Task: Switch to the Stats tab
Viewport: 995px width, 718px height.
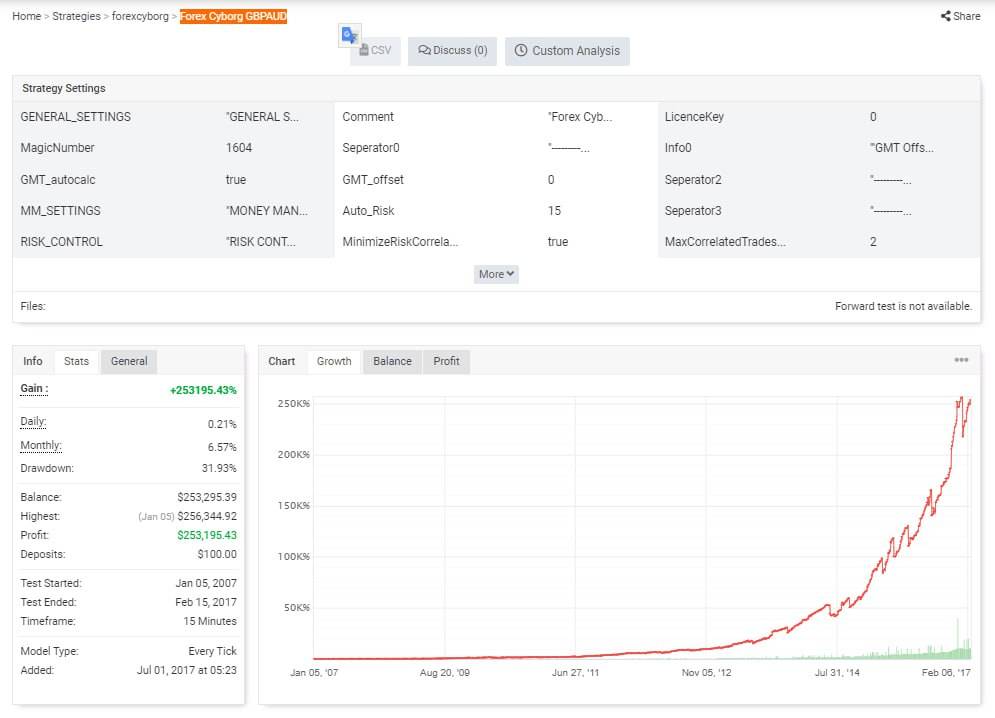Action: click(76, 361)
